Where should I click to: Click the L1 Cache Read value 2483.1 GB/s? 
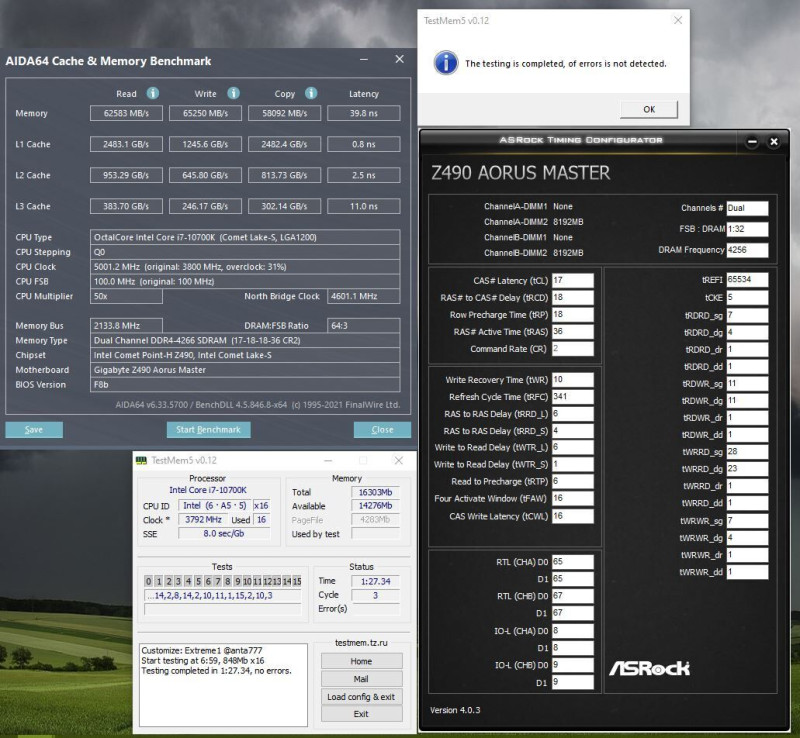pos(126,144)
